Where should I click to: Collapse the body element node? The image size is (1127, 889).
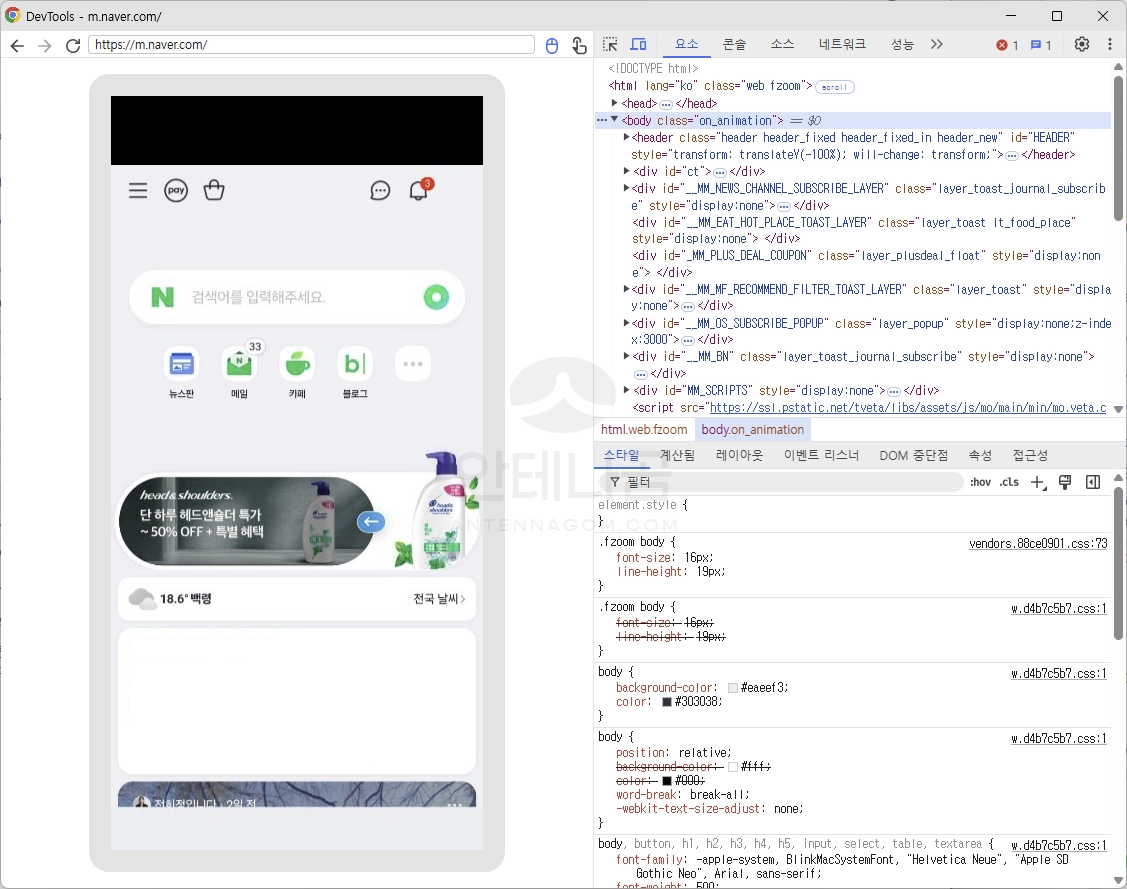point(615,120)
